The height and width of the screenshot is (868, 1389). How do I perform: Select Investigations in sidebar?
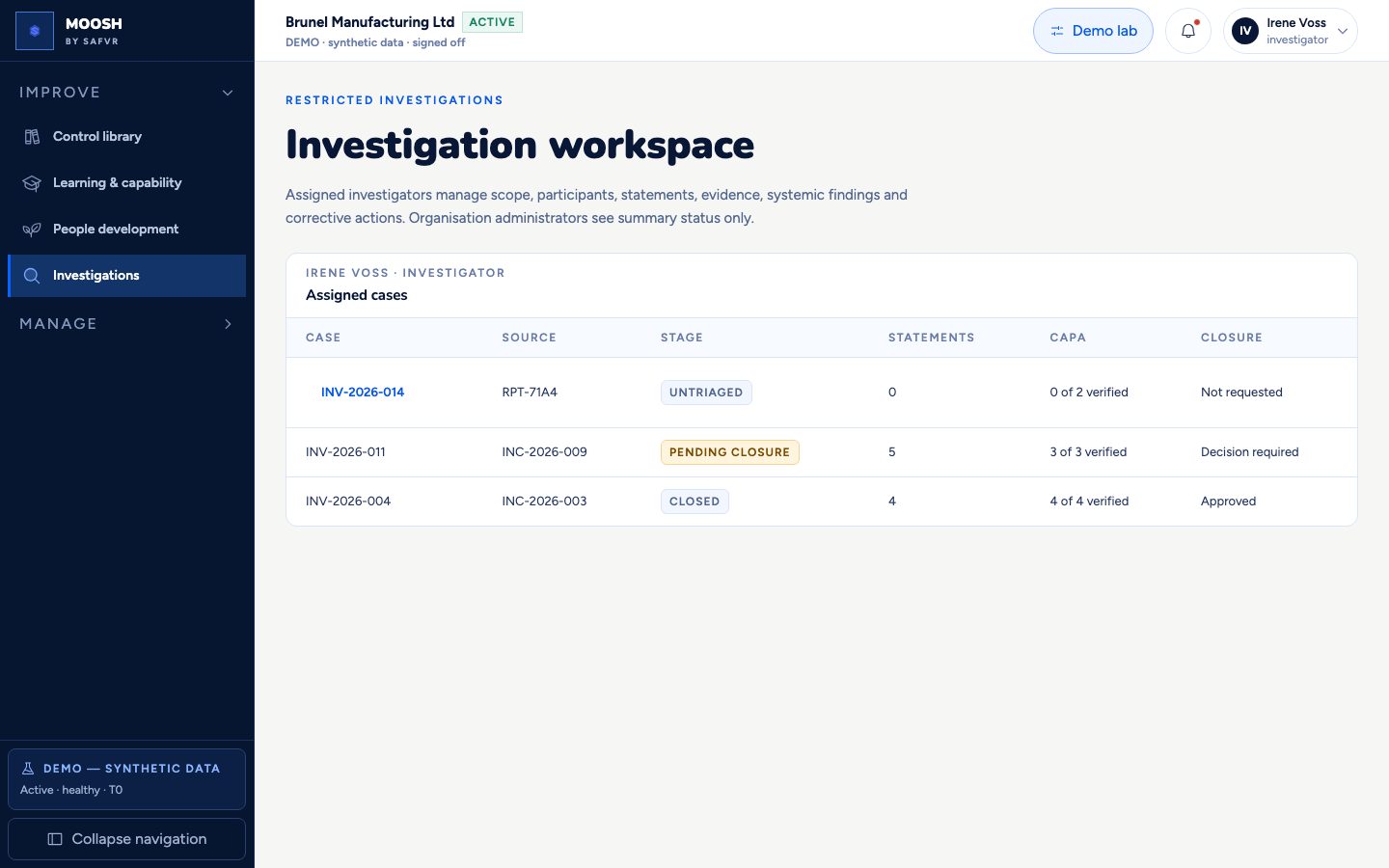click(126, 276)
